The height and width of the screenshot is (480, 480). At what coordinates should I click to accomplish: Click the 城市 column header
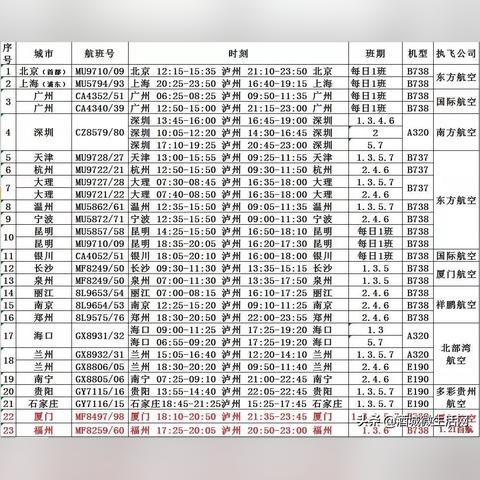(x=44, y=53)
